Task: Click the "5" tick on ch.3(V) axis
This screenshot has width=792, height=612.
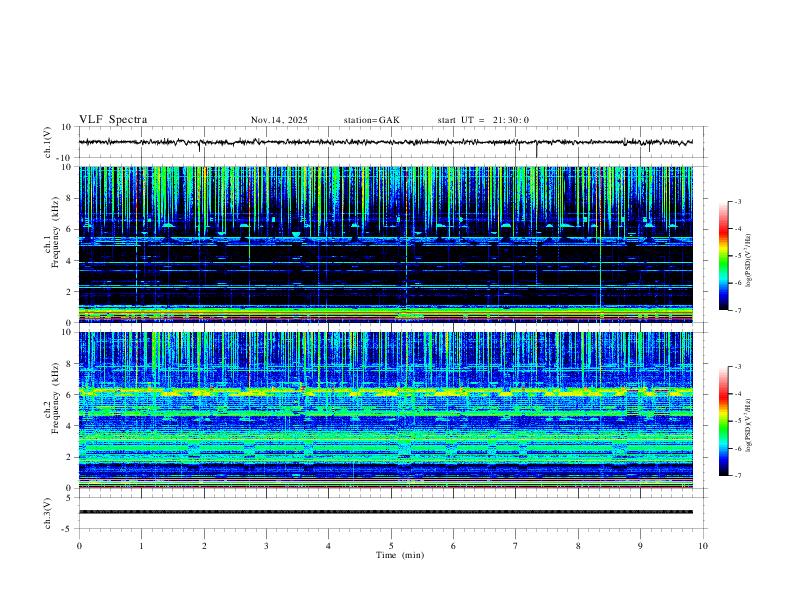Action: point(70,498)
